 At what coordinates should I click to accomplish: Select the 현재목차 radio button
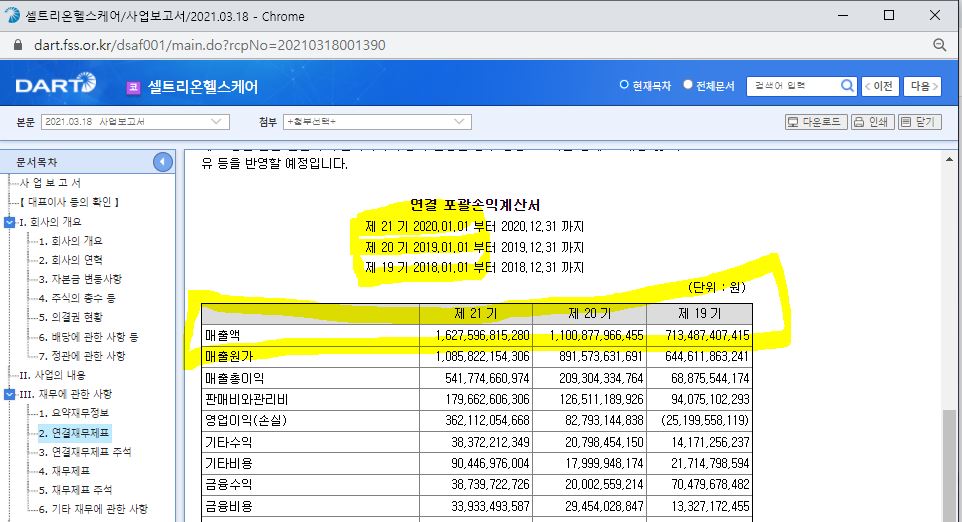(624, 85)
